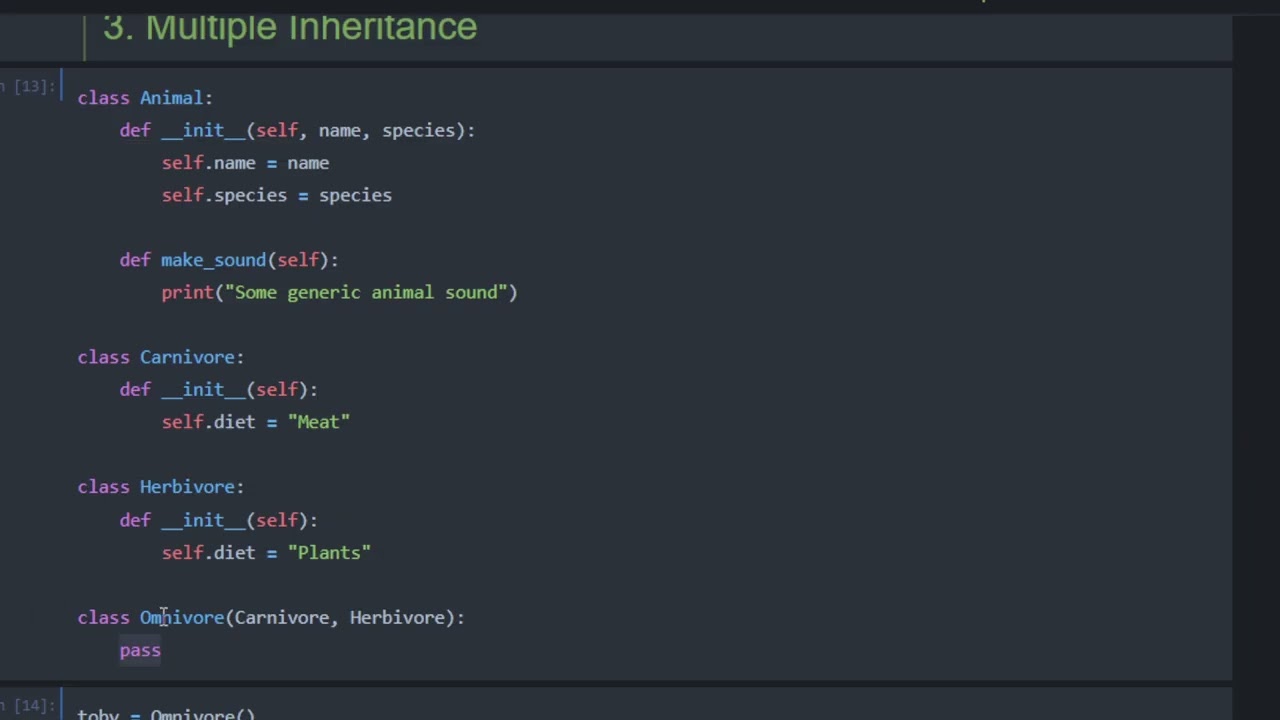Click the print function call
Image resolution: width=1280 pixels, height=720 pixels.
187,292
